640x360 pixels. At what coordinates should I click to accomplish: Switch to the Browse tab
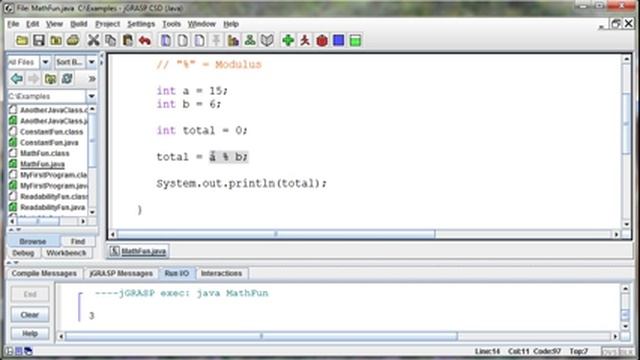point(33,242)
